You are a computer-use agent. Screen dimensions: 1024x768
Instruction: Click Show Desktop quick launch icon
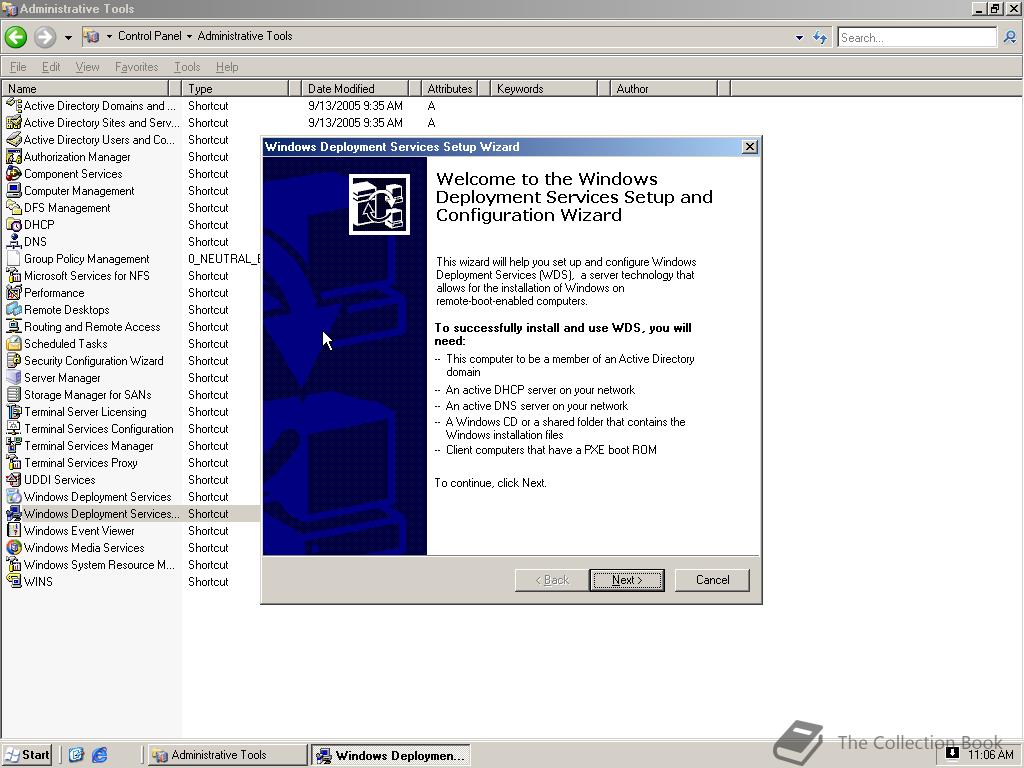(76, 755)
